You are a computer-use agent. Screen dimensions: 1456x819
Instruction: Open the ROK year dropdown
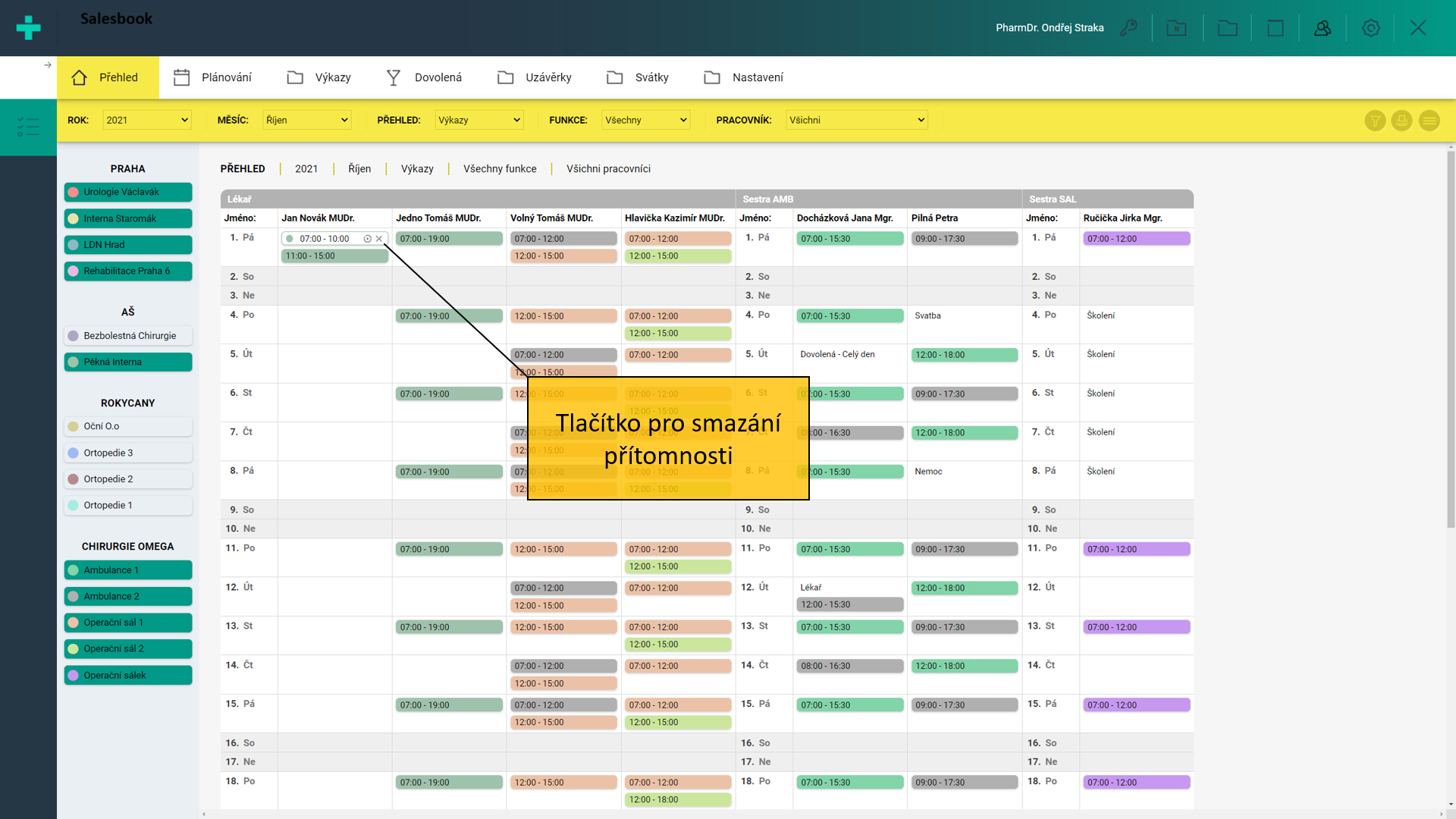[147, 120]
